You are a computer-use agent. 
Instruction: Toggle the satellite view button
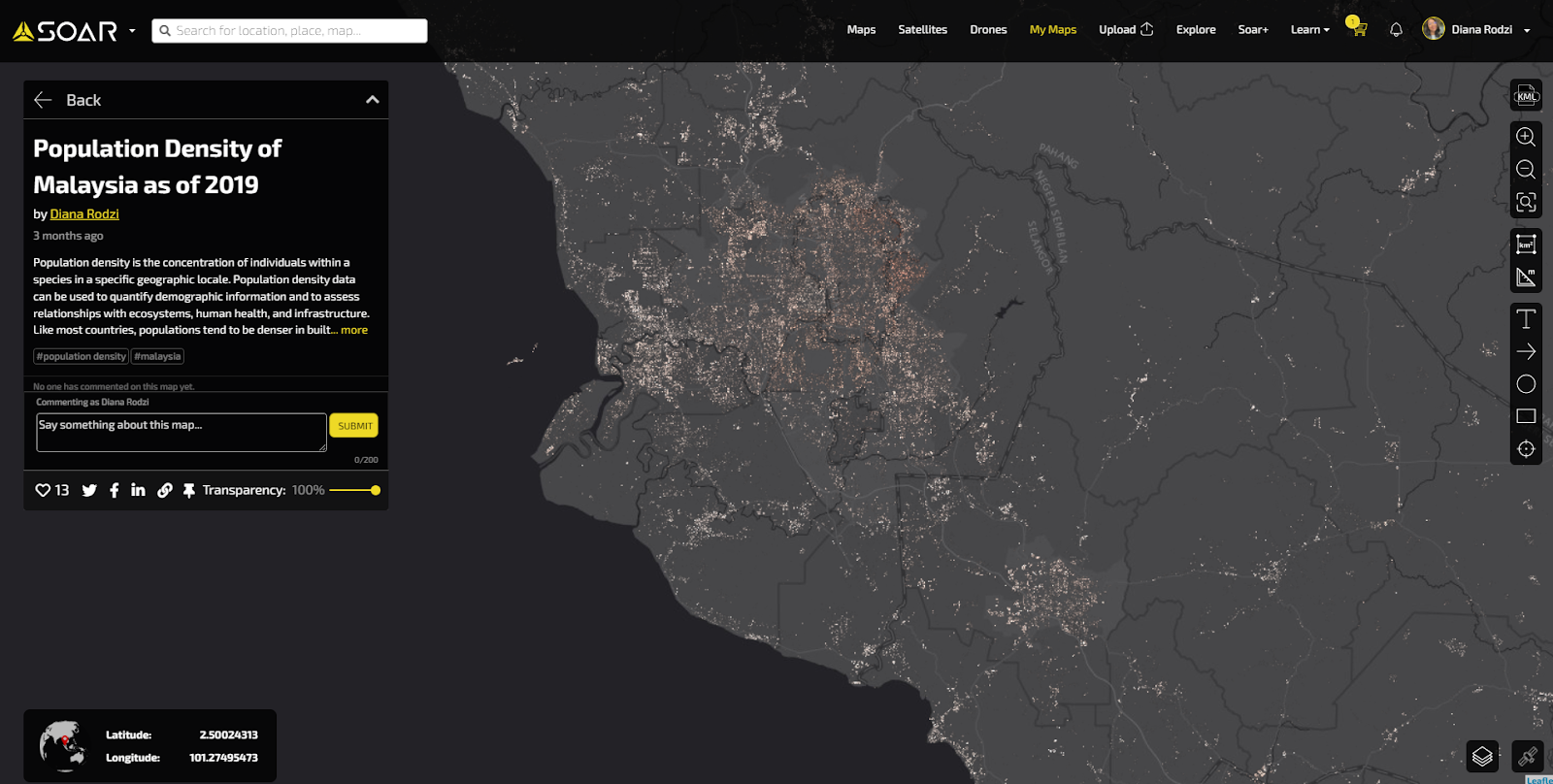pyautogui.click(x=1527, y=756)
